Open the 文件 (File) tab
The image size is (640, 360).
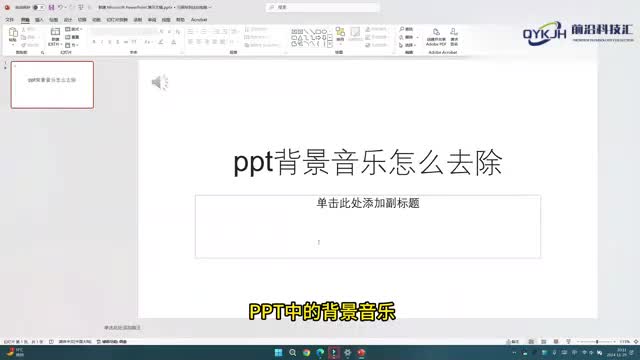[x=9, y=20]
